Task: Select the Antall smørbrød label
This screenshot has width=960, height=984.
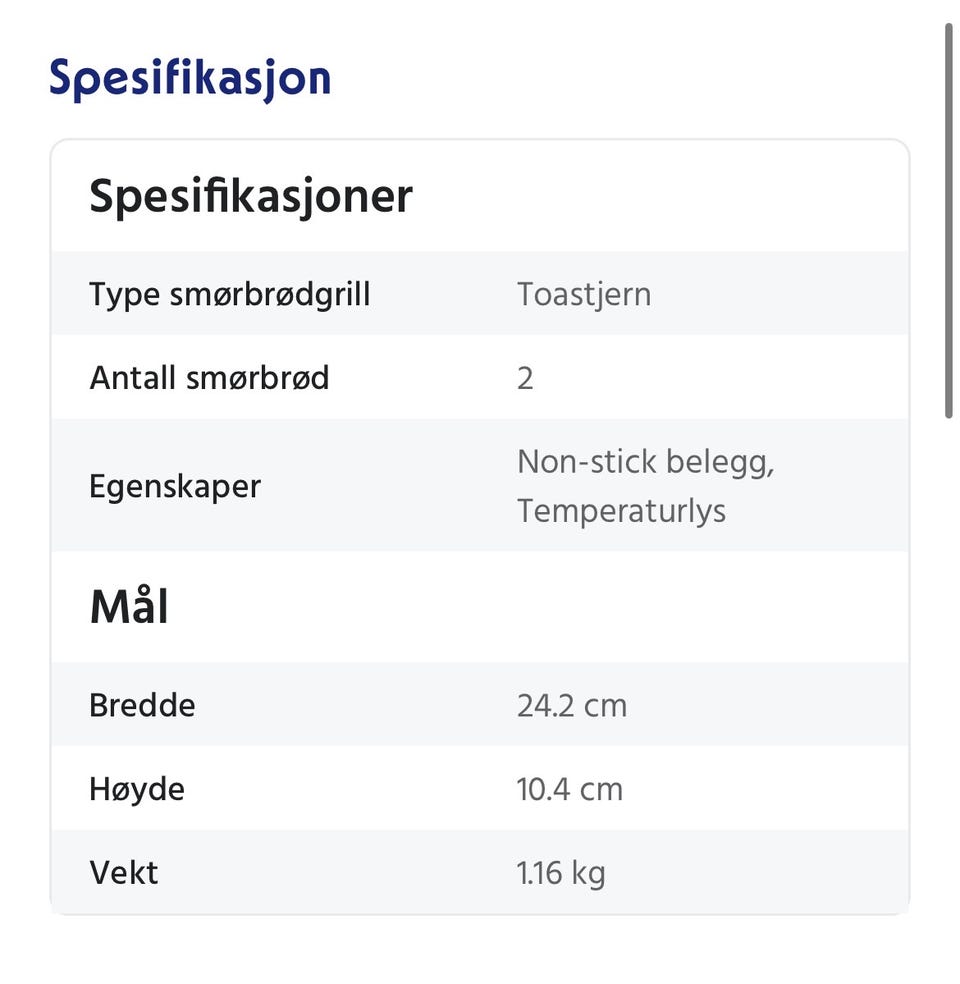Action: tap(209, 378)
